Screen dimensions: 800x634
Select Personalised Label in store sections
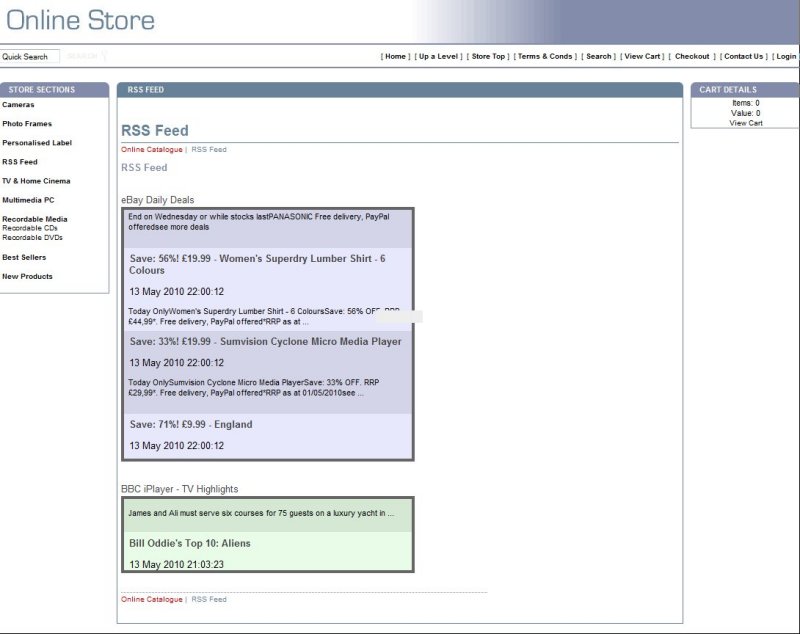37,143
